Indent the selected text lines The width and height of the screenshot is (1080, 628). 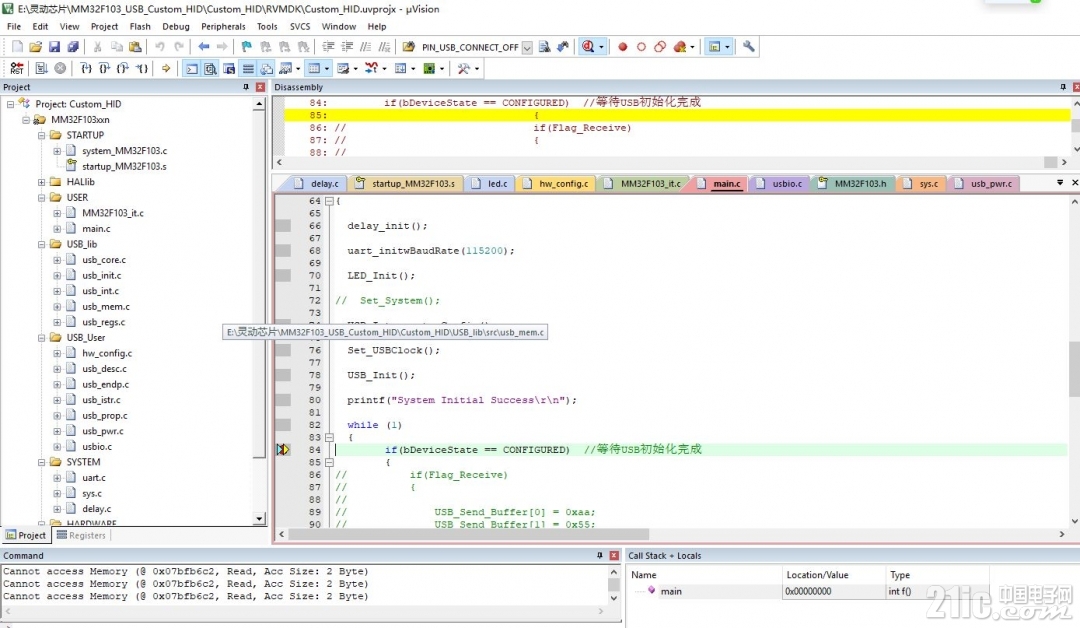point(329,47)
